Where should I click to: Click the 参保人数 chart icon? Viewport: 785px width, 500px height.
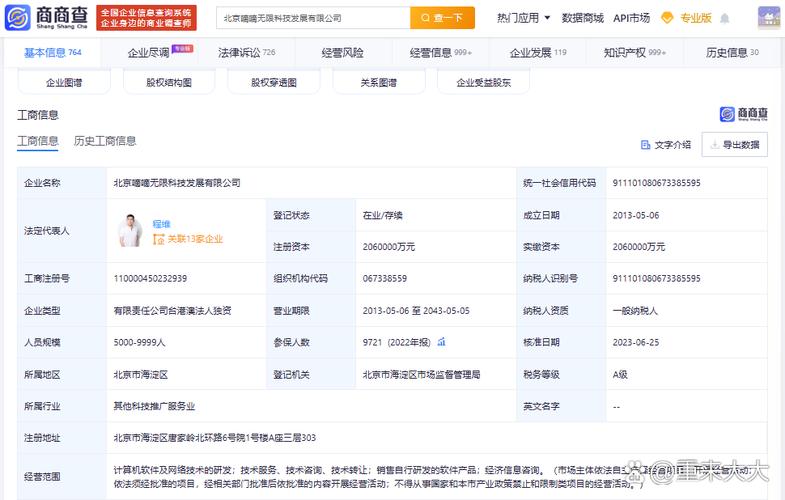click(x=442, y=342)
